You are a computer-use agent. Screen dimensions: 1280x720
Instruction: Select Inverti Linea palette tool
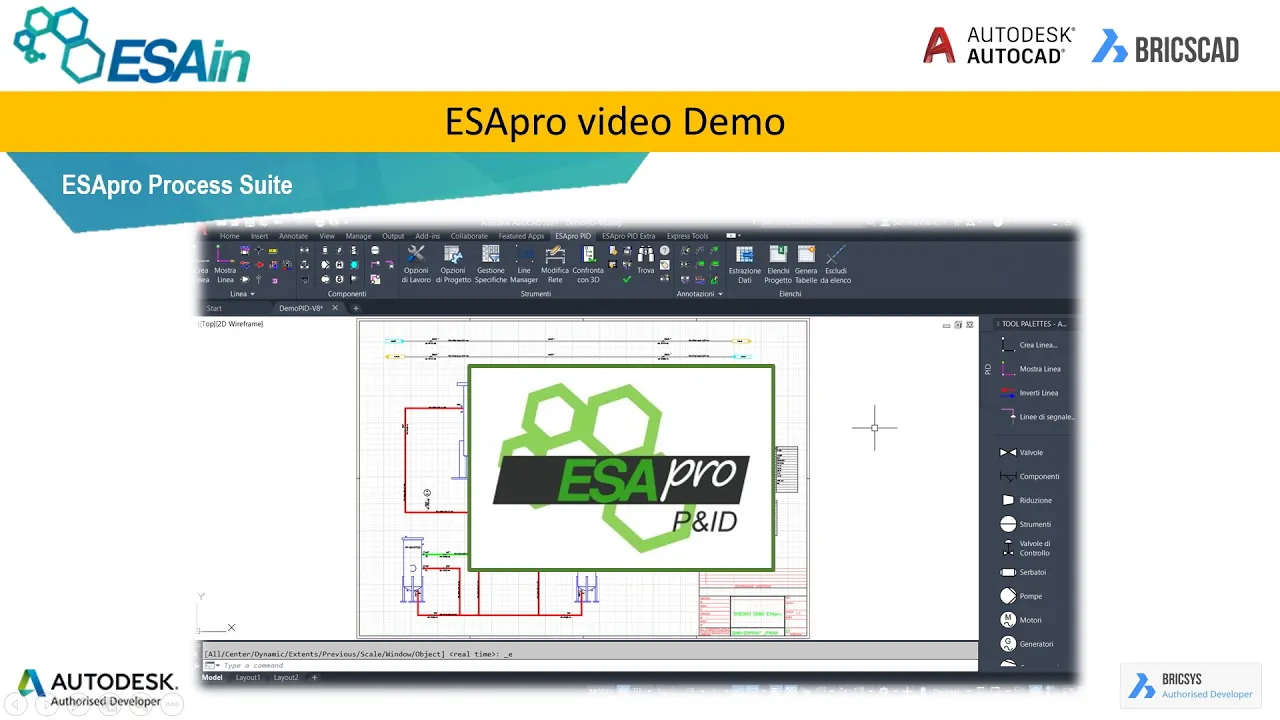(1030, 393)
